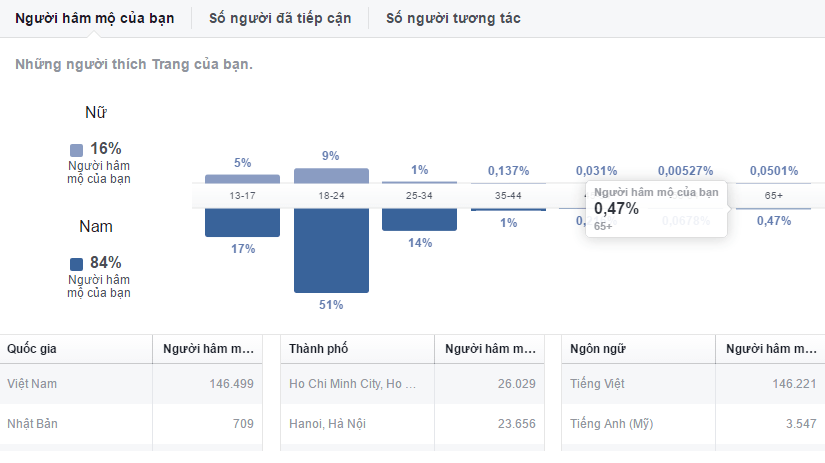The height and width of the screenshot is (463, 825).
Task: Click the male 25-34 bar showing 14%
Action: coord(419,219)
